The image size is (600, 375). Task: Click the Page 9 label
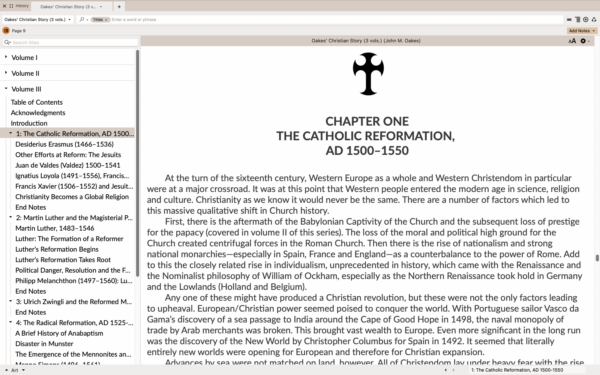[x=18, y=31]
